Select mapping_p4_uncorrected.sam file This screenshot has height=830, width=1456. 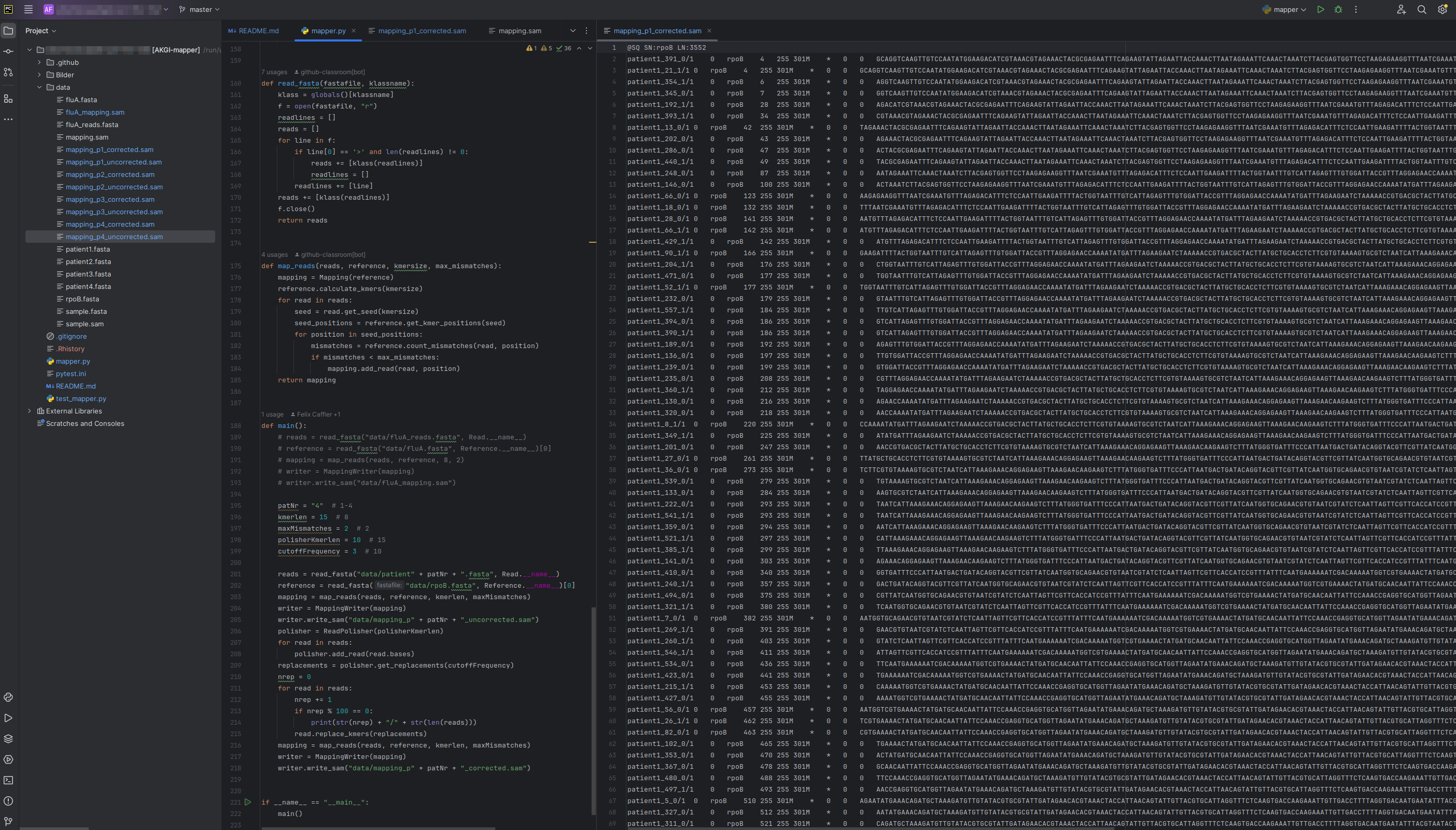114,237
